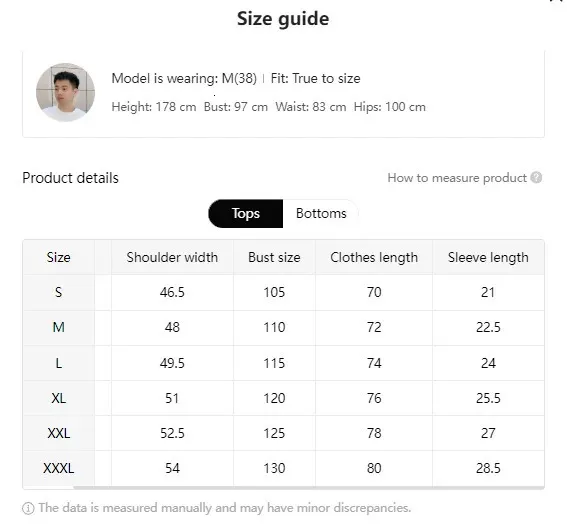Viewport: 567px width, 525px height.
Task: Click the Shoulder width column header
Action: tap(172, 257)
